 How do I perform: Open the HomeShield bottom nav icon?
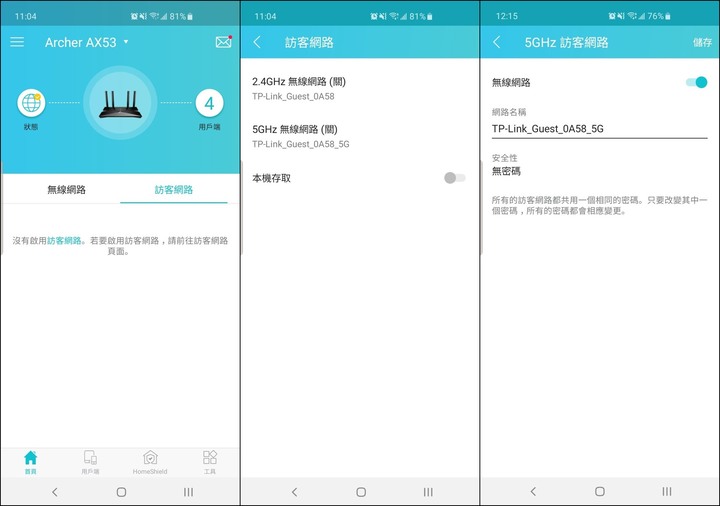150,462
